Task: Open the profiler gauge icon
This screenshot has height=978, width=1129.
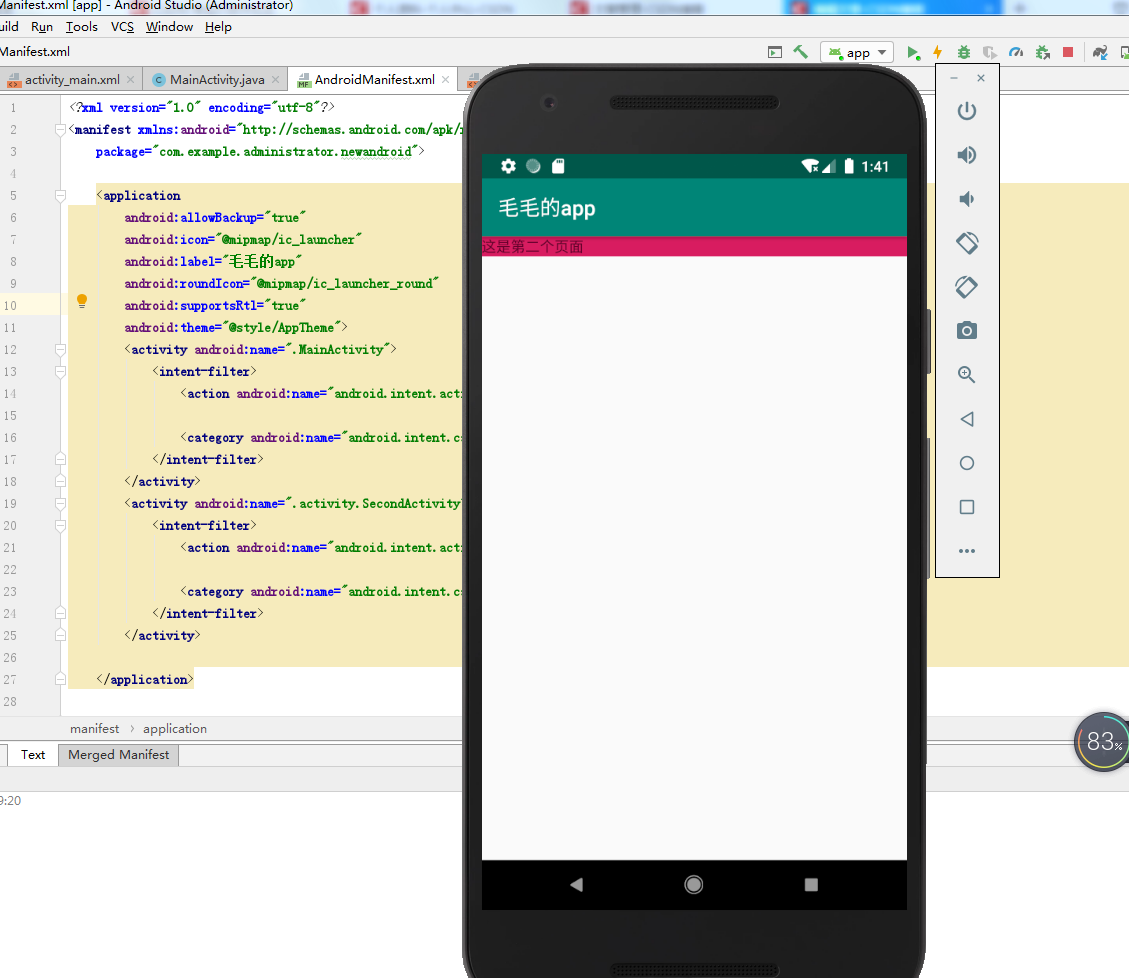Action: coord(1016,52)
